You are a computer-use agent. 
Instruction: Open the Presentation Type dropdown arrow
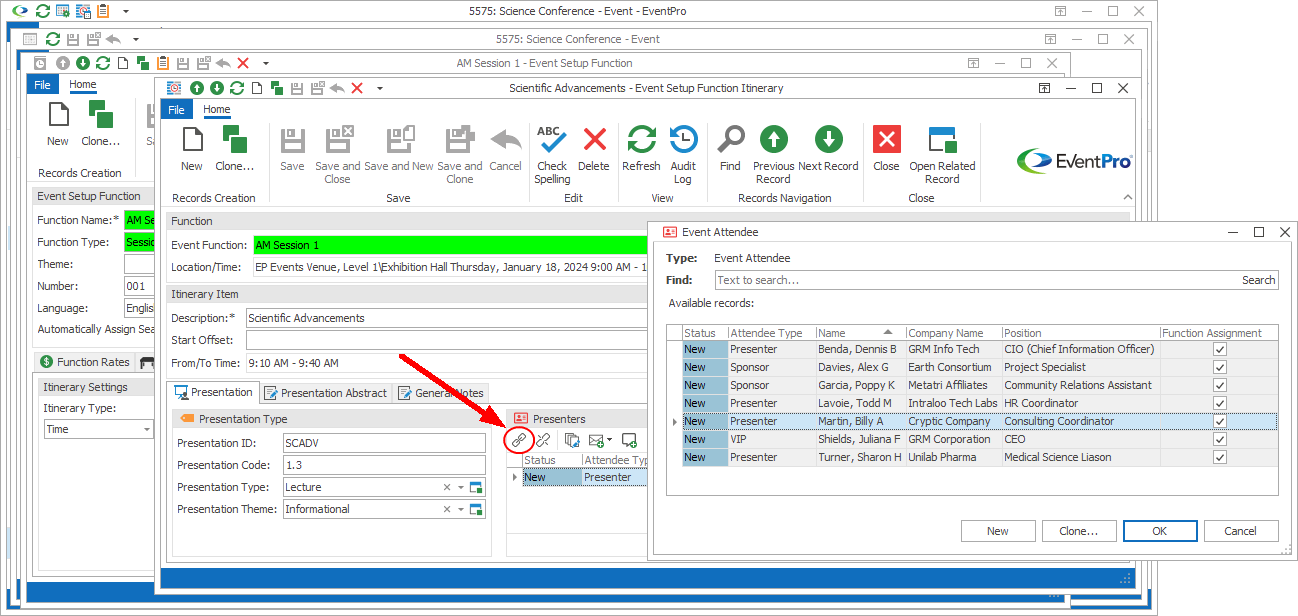point(461,487)
